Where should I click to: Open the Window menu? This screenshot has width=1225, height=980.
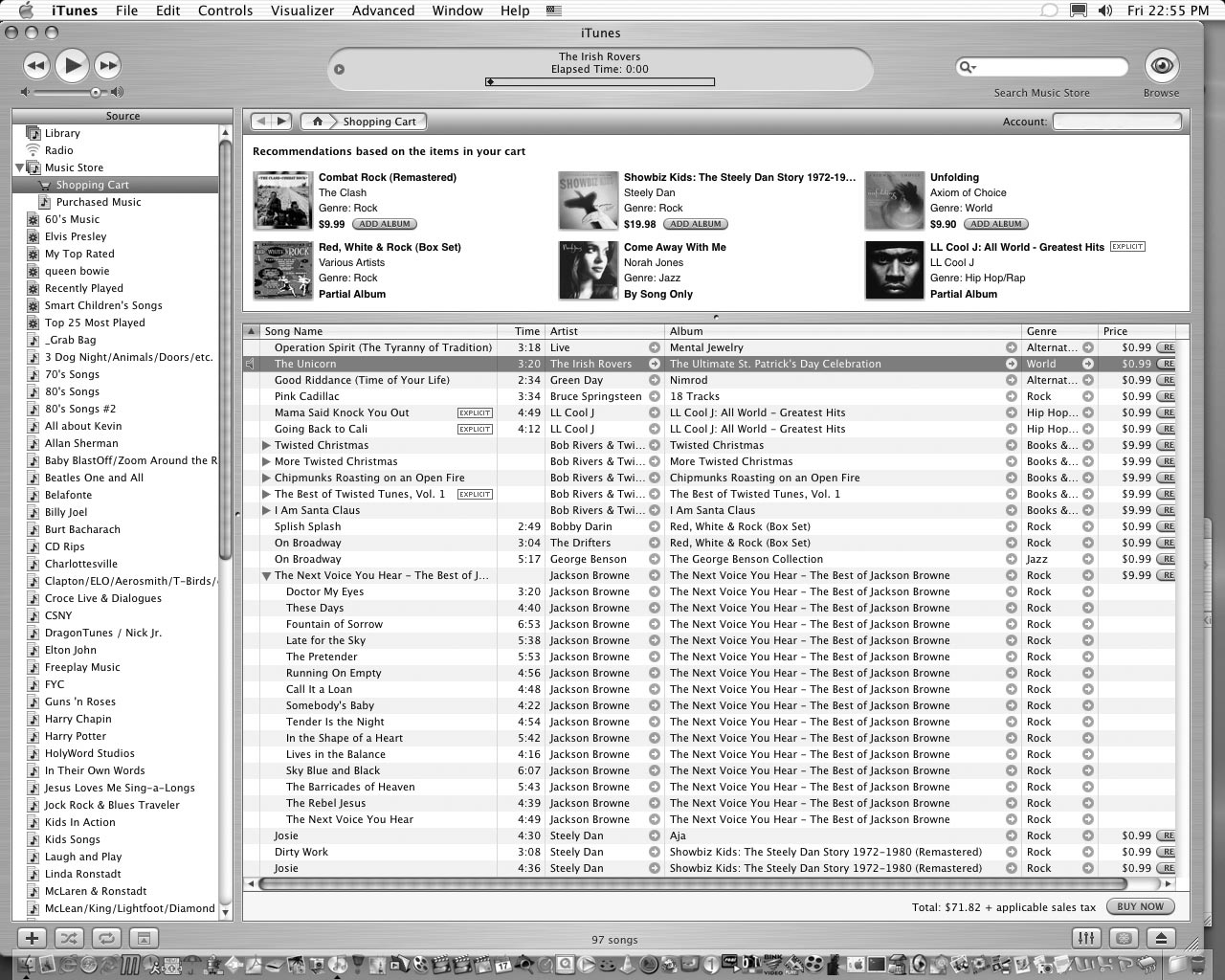click(x=457, y=11)
